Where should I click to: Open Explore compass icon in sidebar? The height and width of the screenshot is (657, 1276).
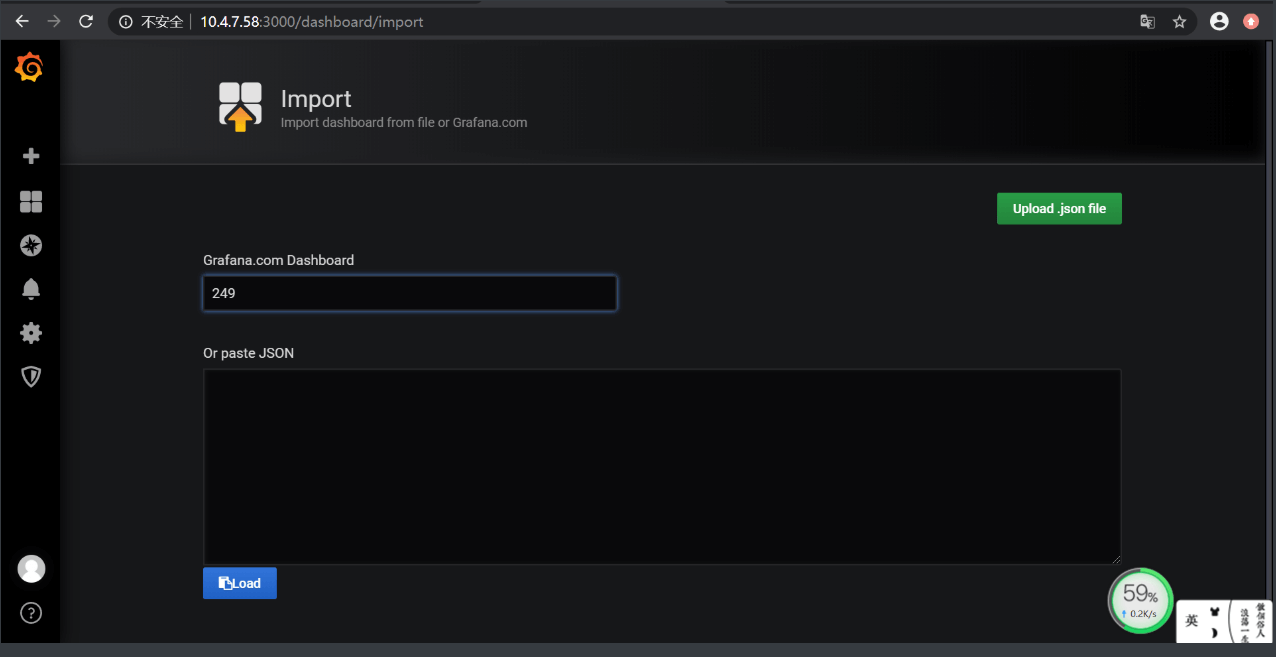(31, 246)
